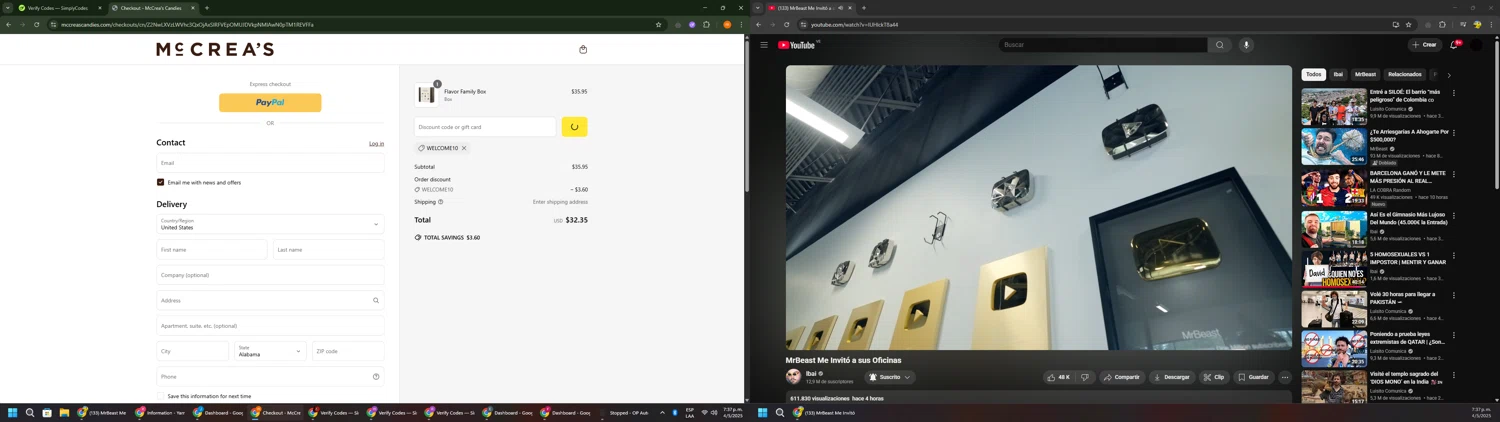Open the State dropdown showing Alabama
Image resolution: width=1500 pixels, height=422 pixels.
(x=270, y=351)
